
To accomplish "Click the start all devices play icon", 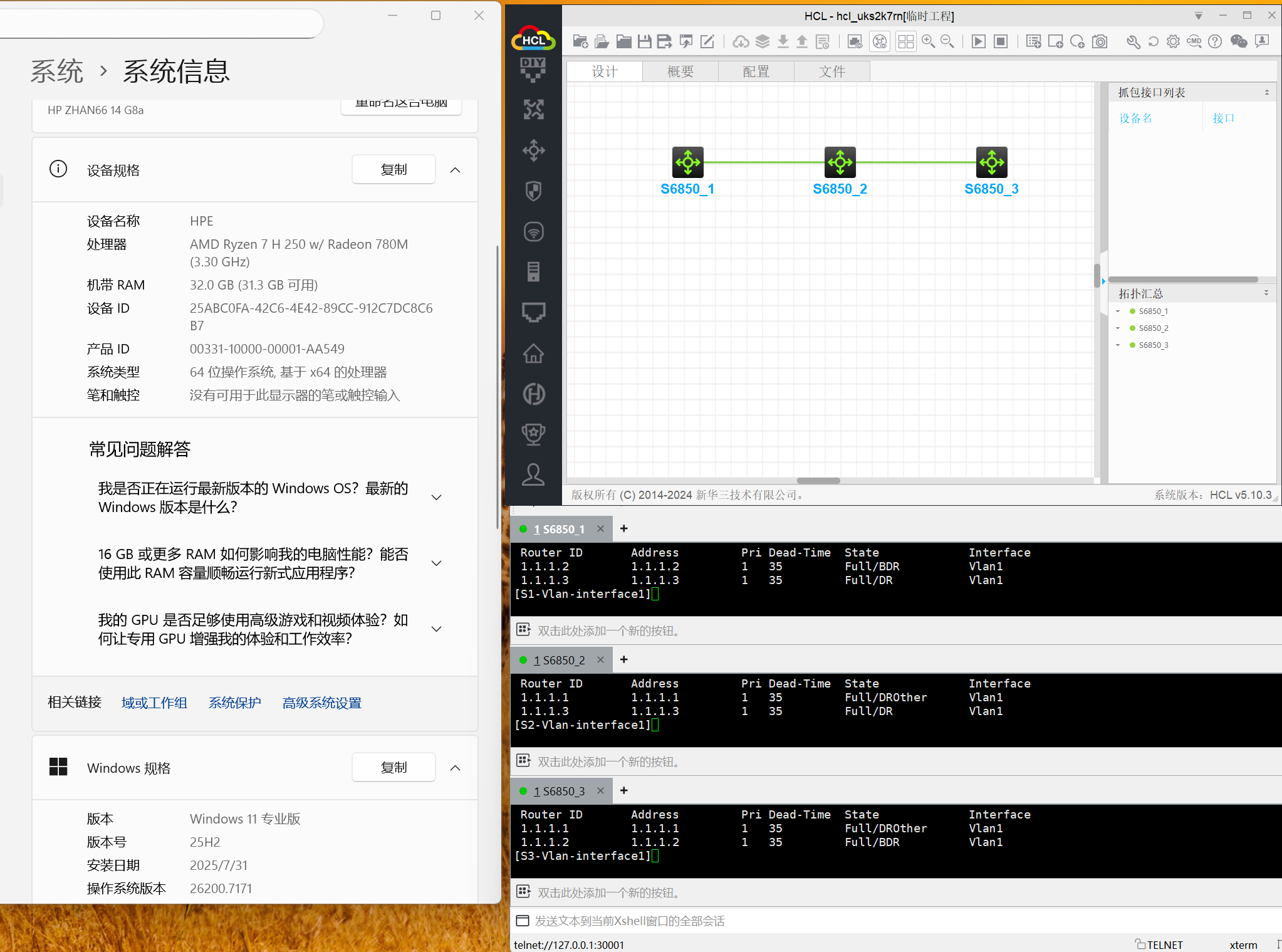I will (x=978, y=42).
